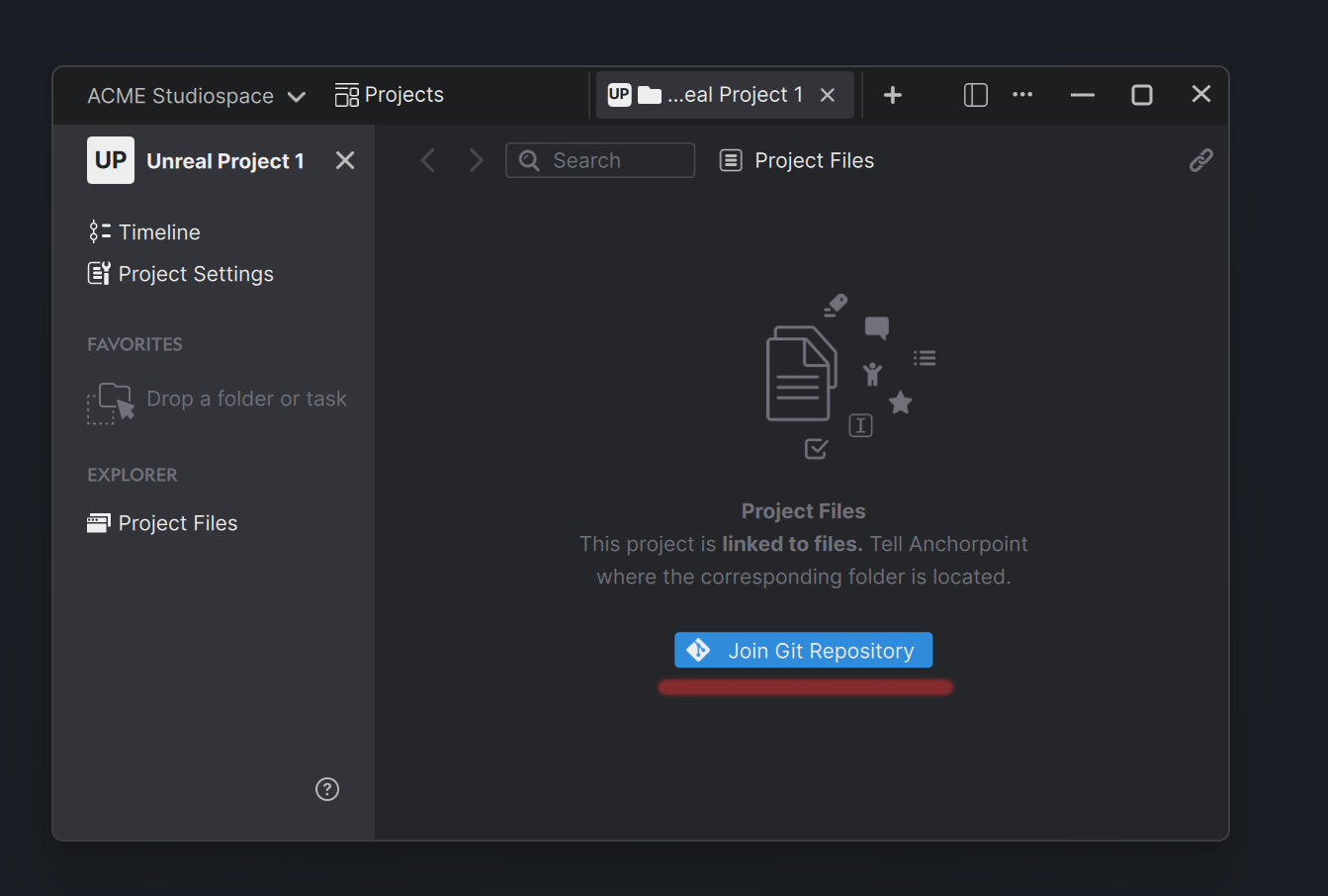Expand the ACME Studiospace workspace menu
This screenshot has width=1328, height=896.
[296, 96]
